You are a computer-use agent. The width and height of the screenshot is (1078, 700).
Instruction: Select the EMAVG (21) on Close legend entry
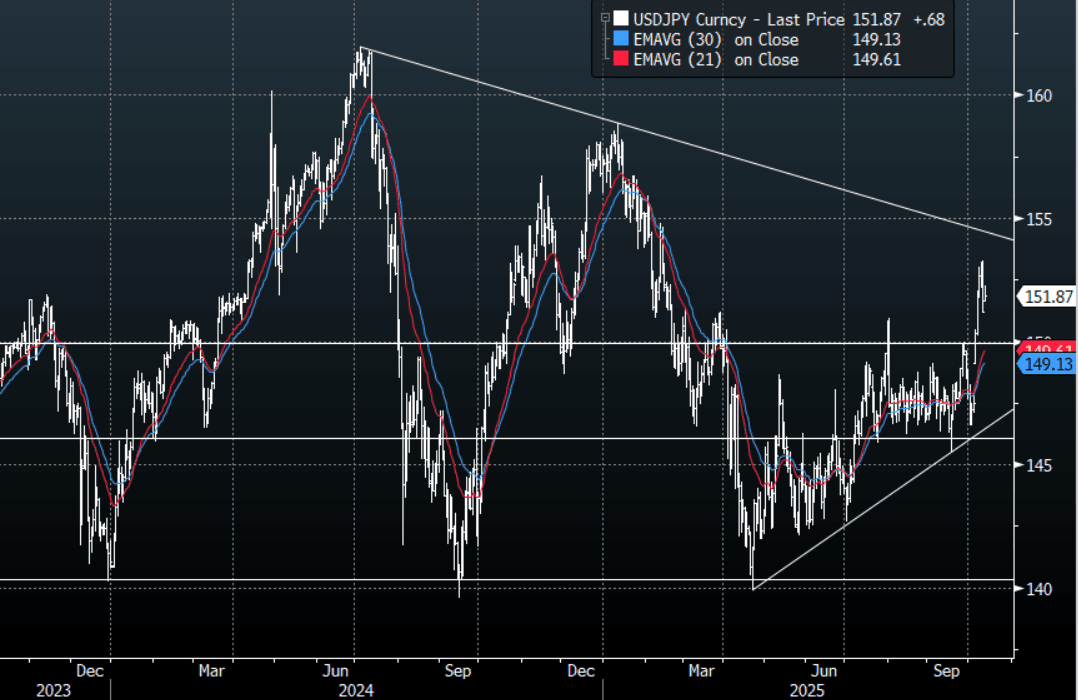pyautogui.click(x=717, y=60)
